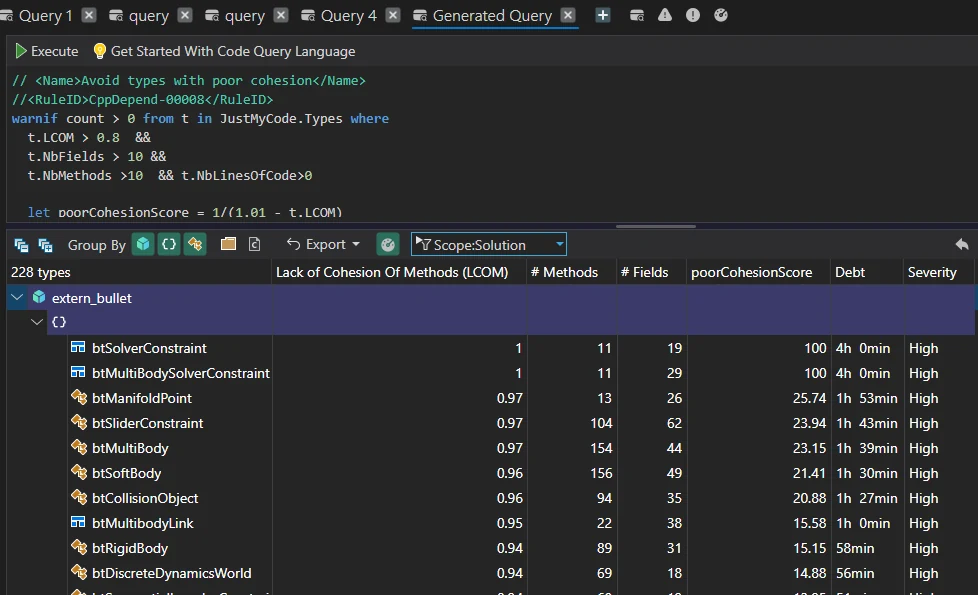Click the folder icon in results toolbar
The image size is (978, 595).
point(228,244)
